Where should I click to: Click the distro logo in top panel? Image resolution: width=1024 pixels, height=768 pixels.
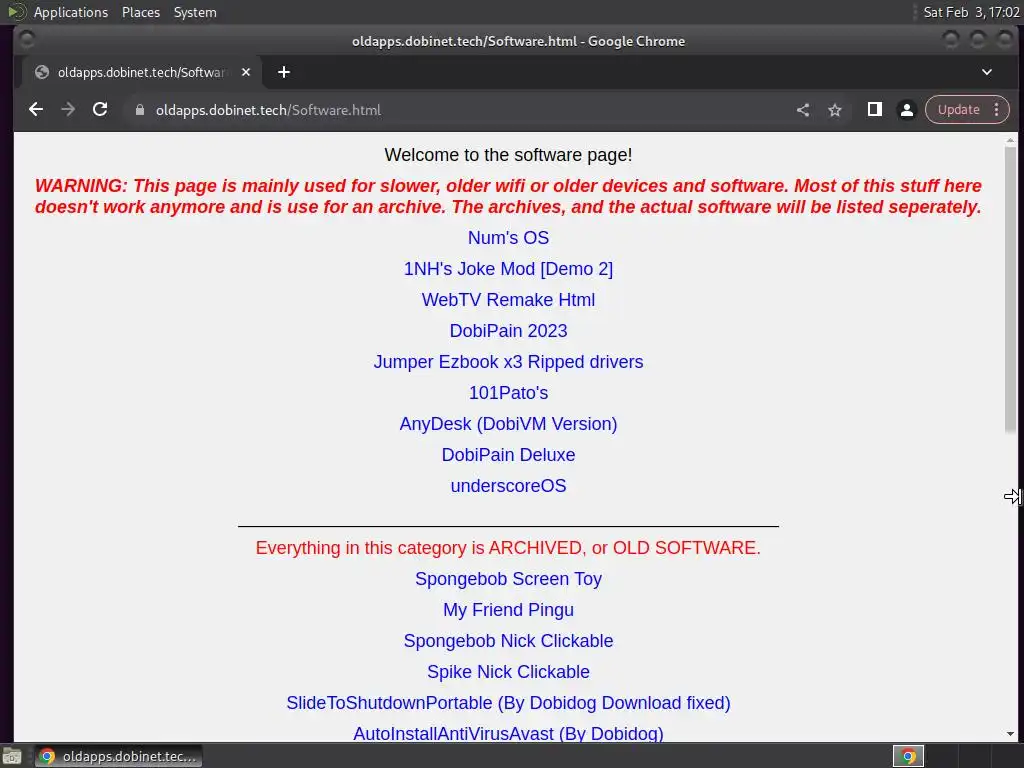pos(16,12)
